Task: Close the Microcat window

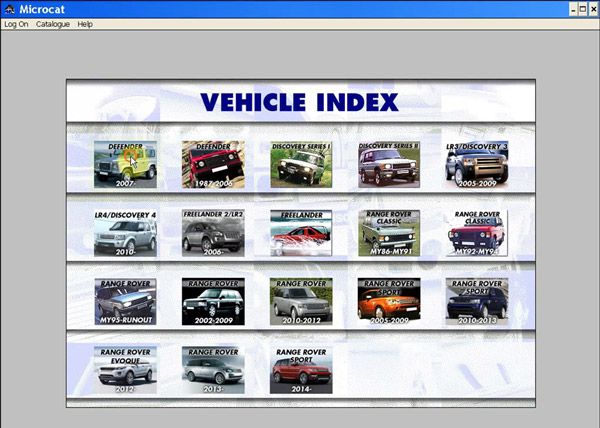Action: [593, 9]
